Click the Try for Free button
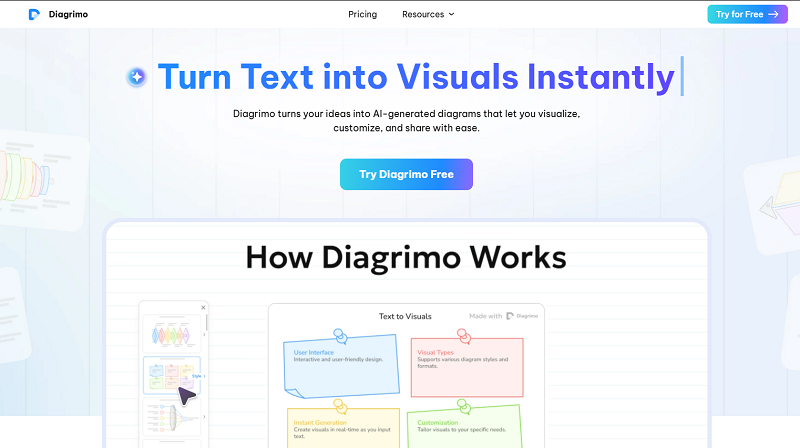The height and width of the screenshot is (448, 800). click(747, 14)
